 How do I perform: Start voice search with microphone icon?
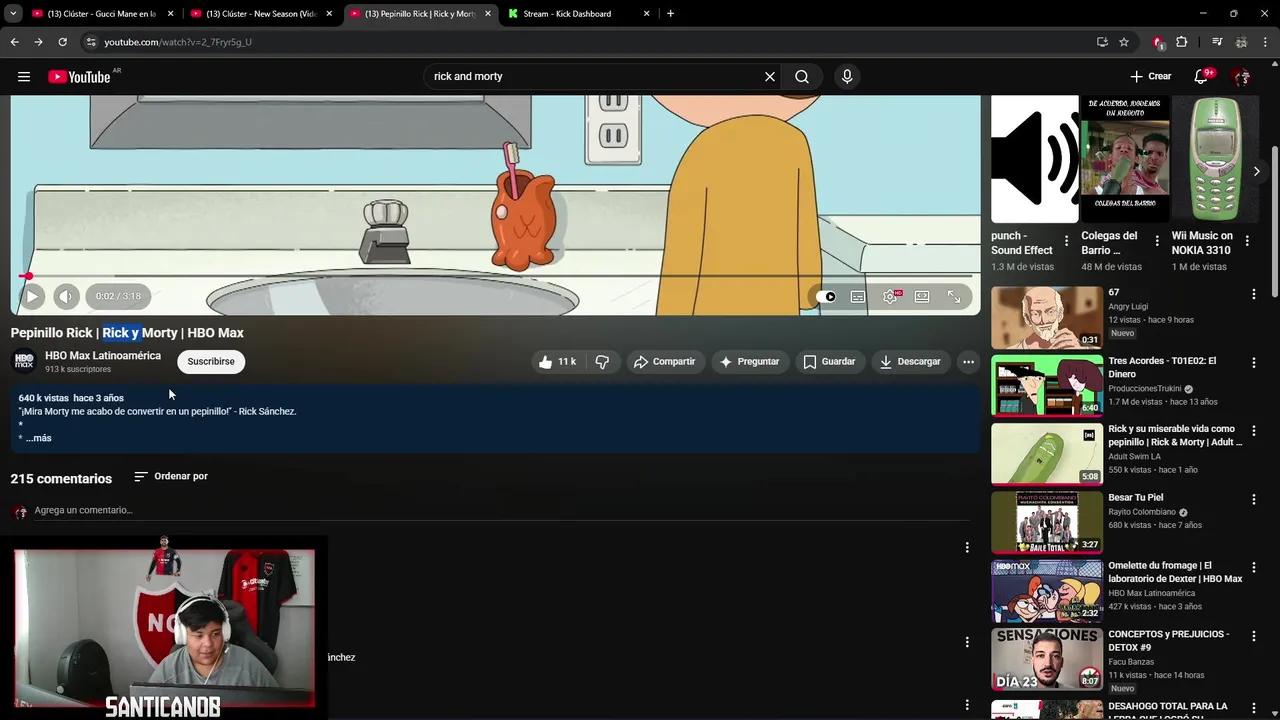(x=847, y=77)
